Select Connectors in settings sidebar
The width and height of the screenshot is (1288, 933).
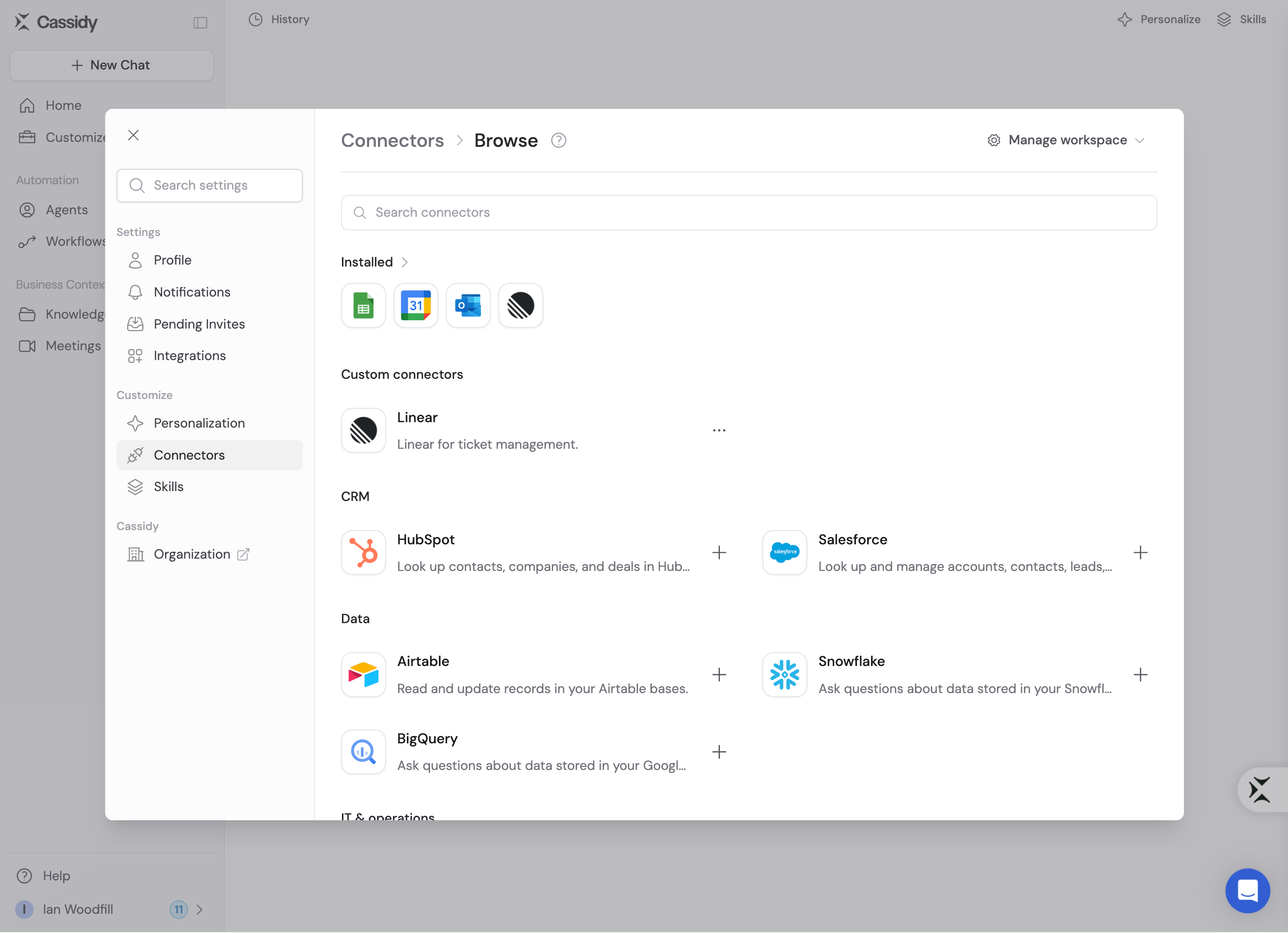click(x=209, y=455)
